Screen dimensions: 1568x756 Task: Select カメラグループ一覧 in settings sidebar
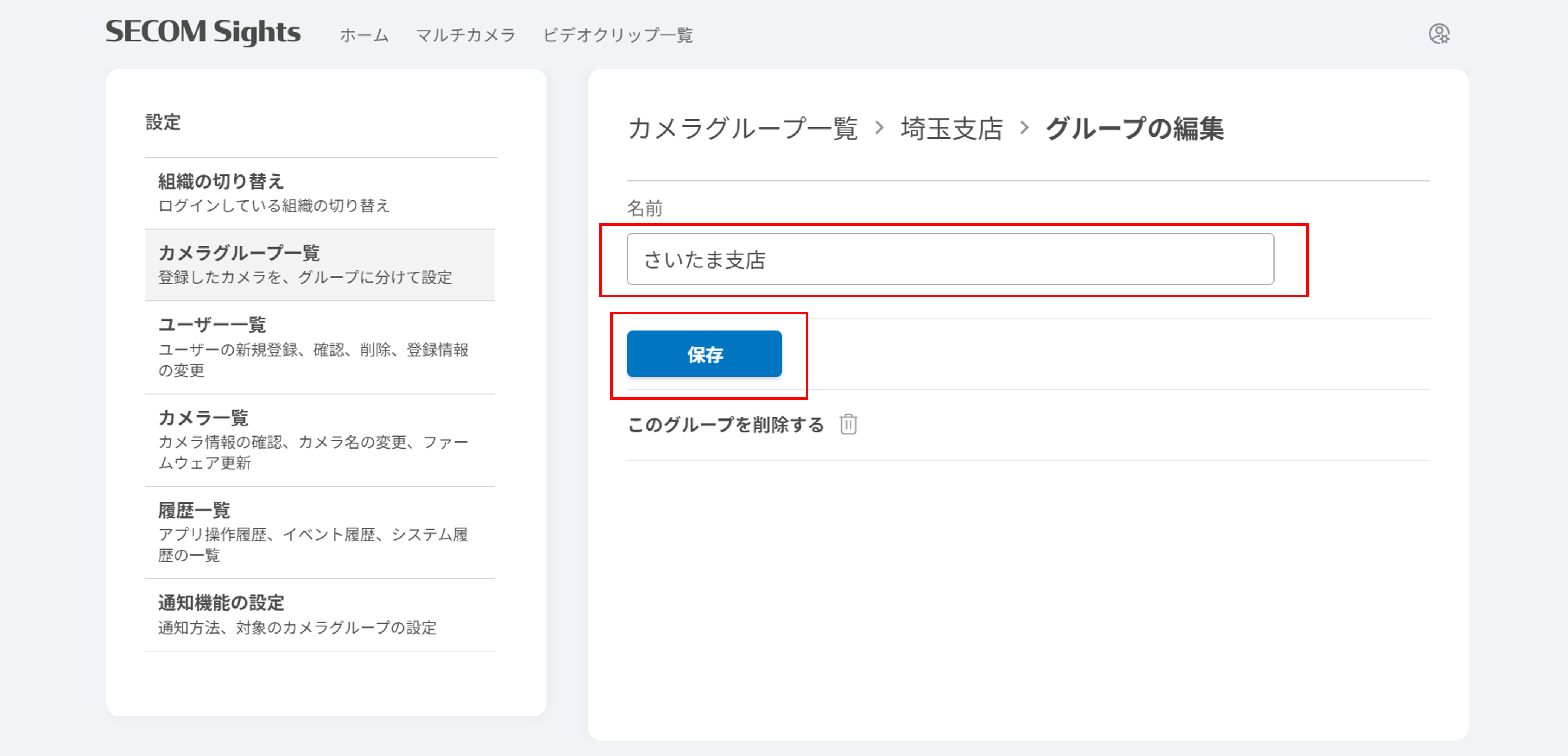[x=319, y=265]
